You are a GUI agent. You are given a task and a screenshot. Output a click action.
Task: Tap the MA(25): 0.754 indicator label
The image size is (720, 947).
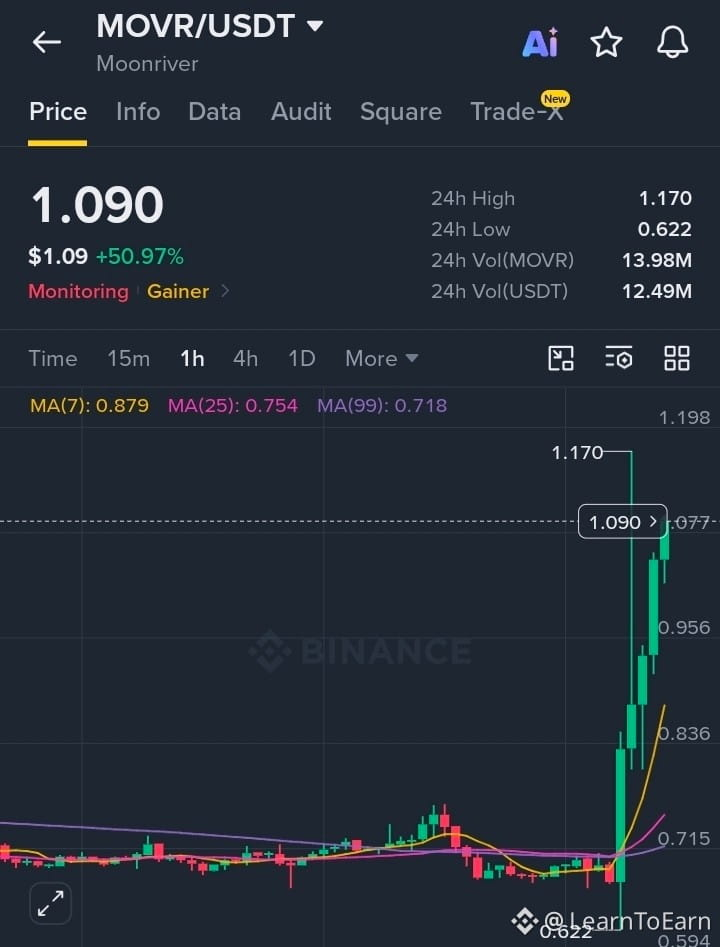coord(233,405)
